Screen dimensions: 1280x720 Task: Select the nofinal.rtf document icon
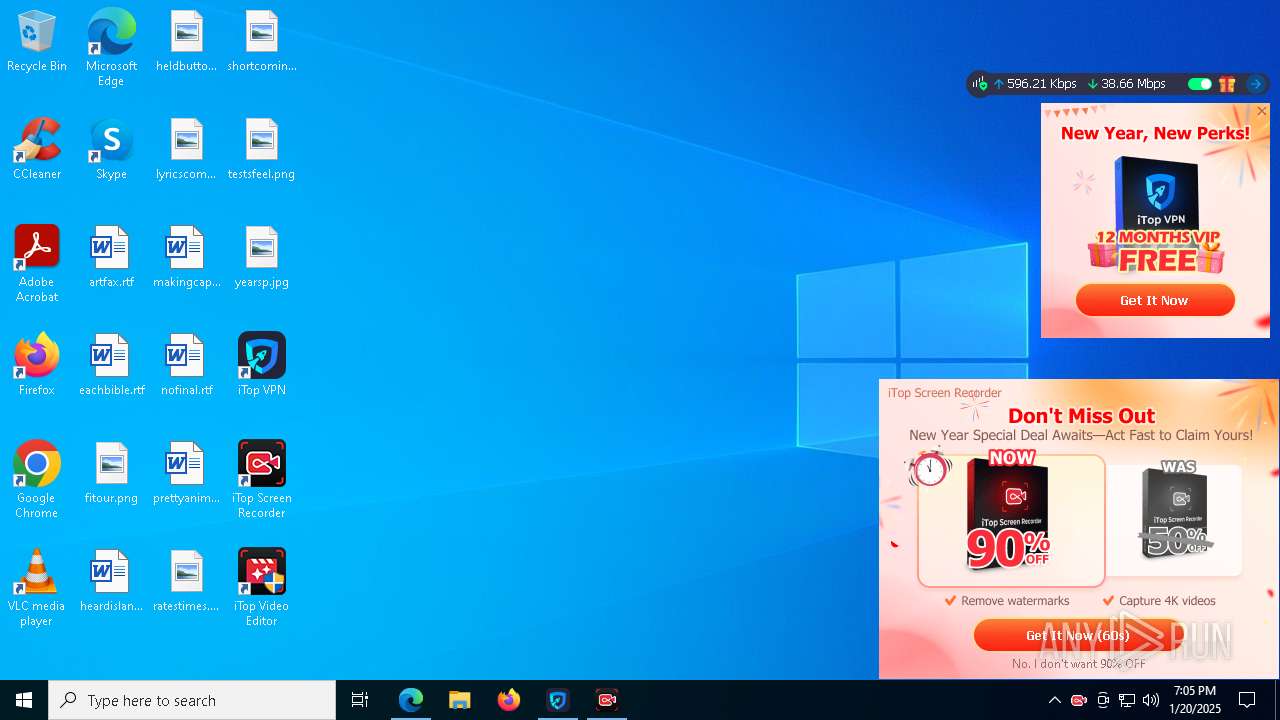tap(186, 366)
